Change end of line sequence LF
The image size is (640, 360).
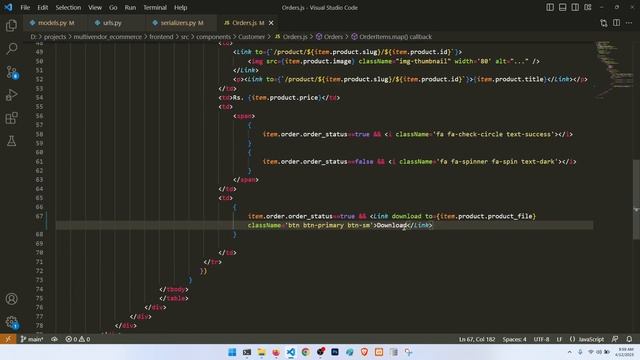click(x=559, y=339)
